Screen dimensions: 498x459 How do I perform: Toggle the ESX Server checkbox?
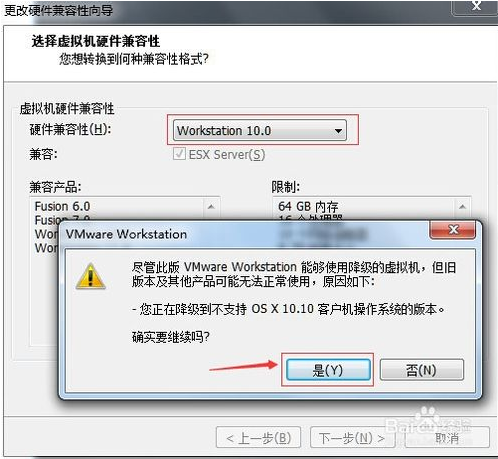179,154
